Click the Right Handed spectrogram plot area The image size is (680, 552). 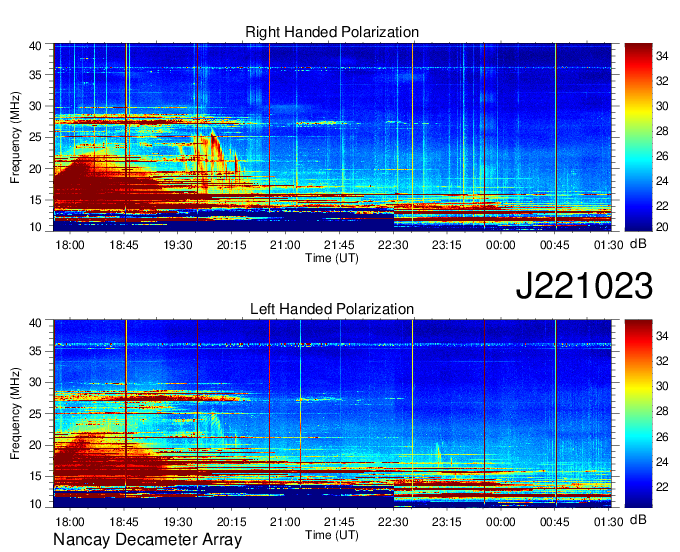332,137
